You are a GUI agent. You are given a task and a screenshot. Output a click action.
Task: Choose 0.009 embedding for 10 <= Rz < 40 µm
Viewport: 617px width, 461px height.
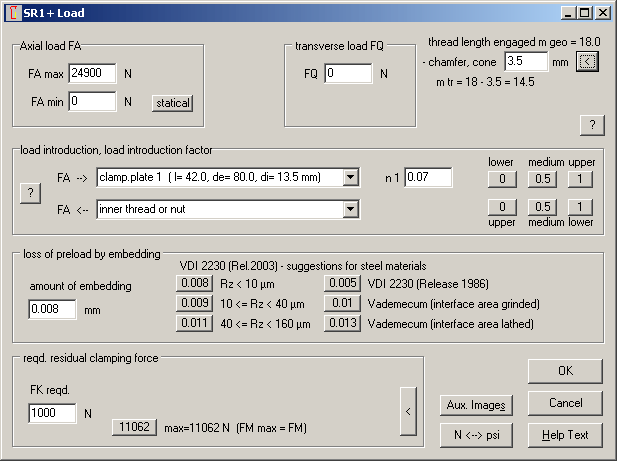[193, 303]
